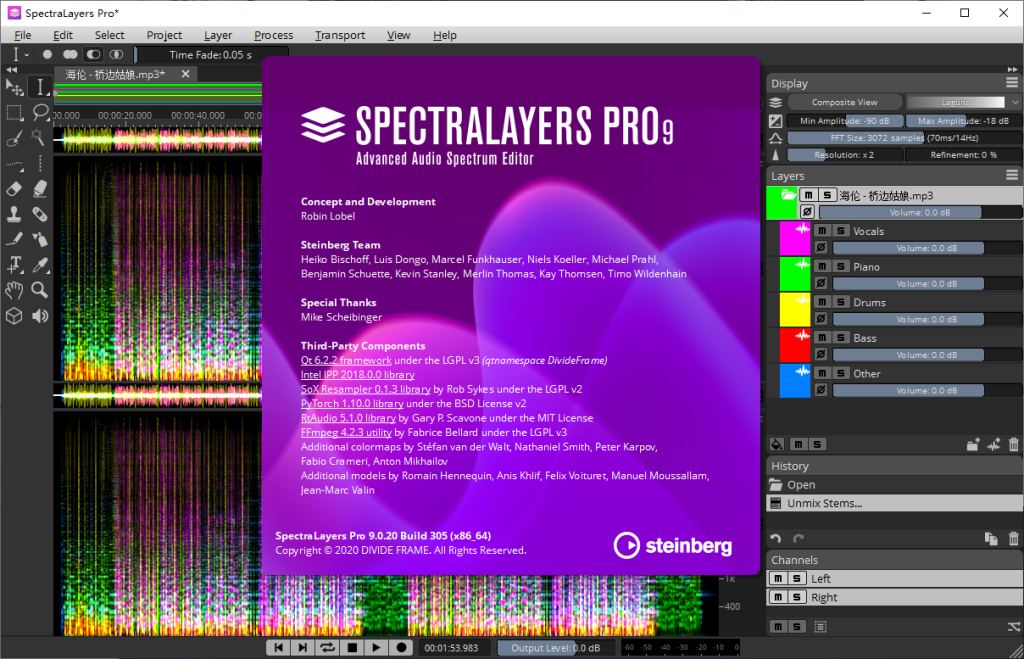The image size is (1024, 659).
Task: Open the Layer menu
Action: click(218, 35)
